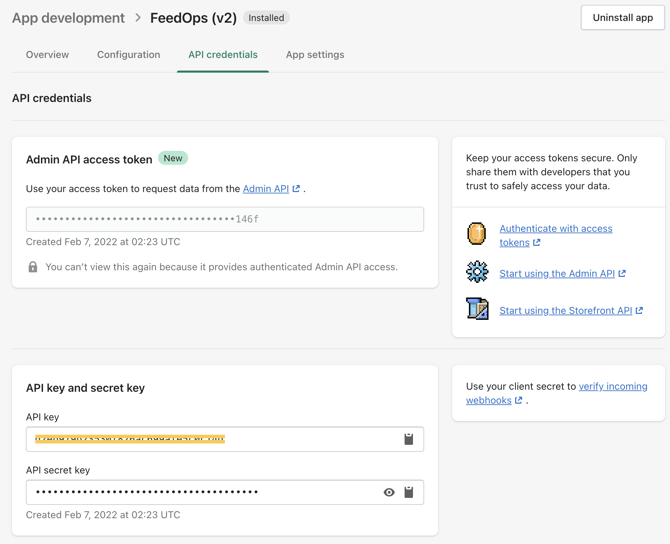Click the lock icon beside the can't-view notice
The height and width of the screenshot is (544, 670).
click(x=32, y=267)
